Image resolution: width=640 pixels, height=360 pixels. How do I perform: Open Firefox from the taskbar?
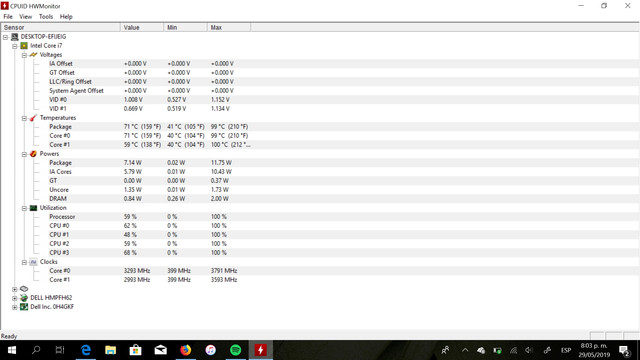click(x=186, y=350)
